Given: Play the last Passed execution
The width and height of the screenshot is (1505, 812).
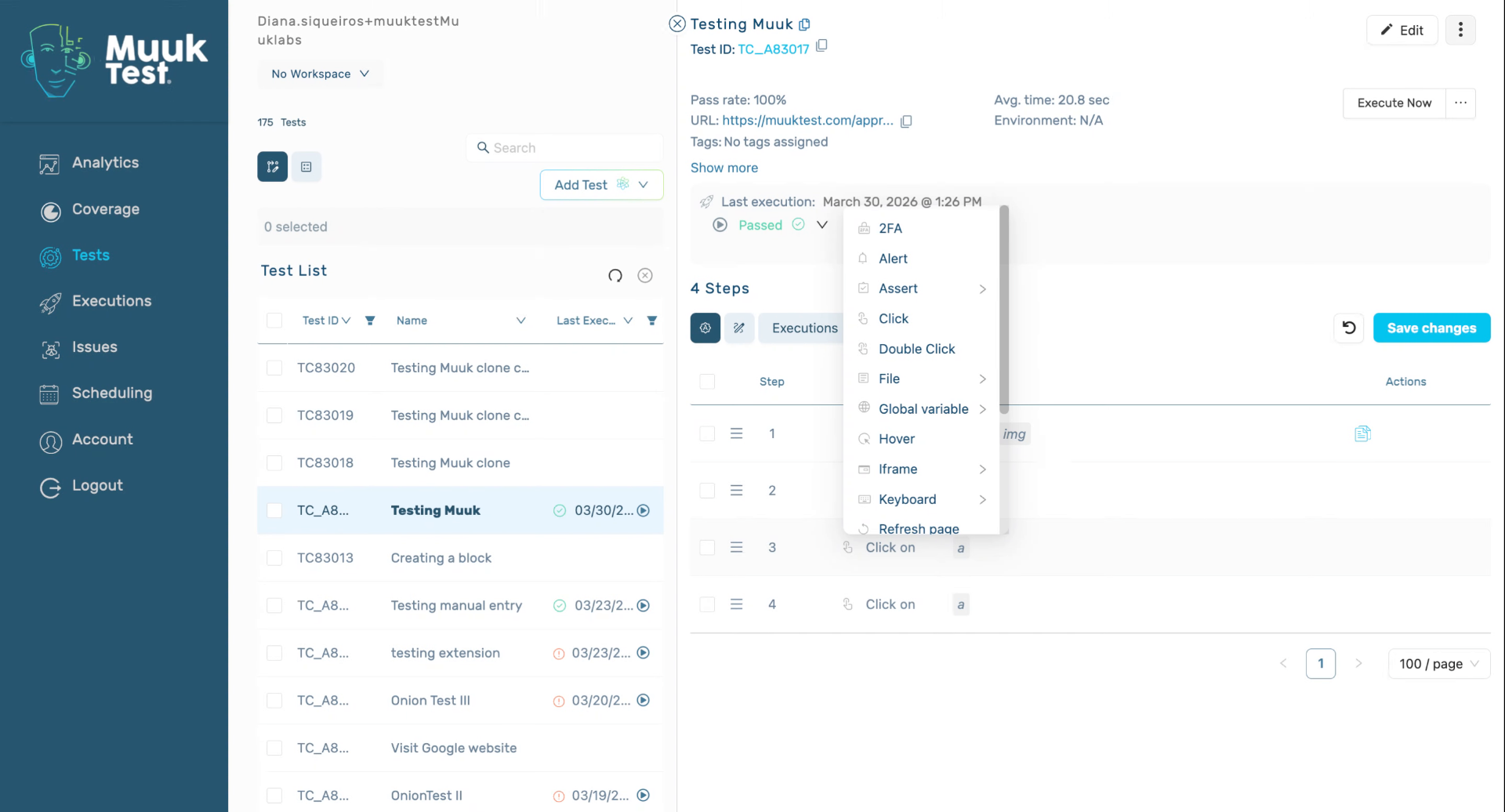Looking at the screenshot, I should point(720,225).
